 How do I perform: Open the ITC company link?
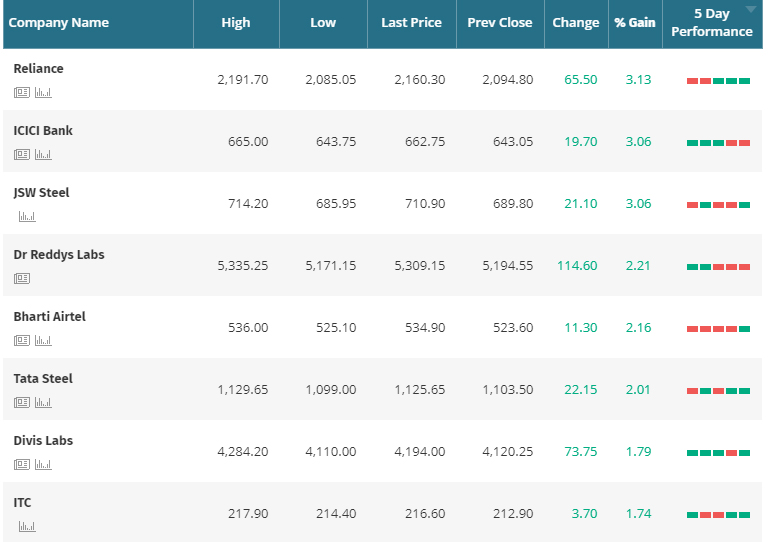pos(22,503)
